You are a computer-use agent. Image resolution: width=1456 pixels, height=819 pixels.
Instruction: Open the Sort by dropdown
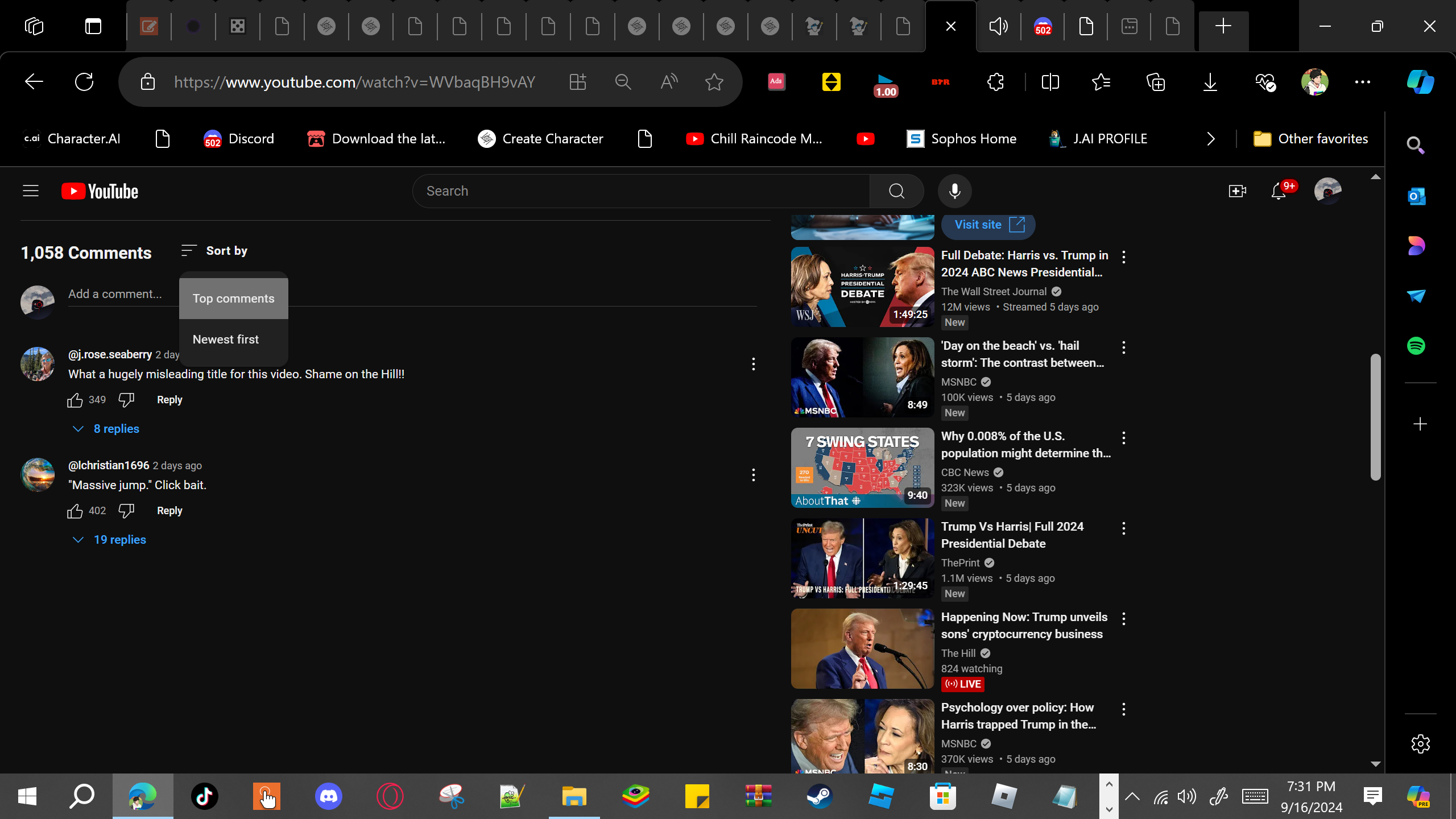(x=214, y=251)
